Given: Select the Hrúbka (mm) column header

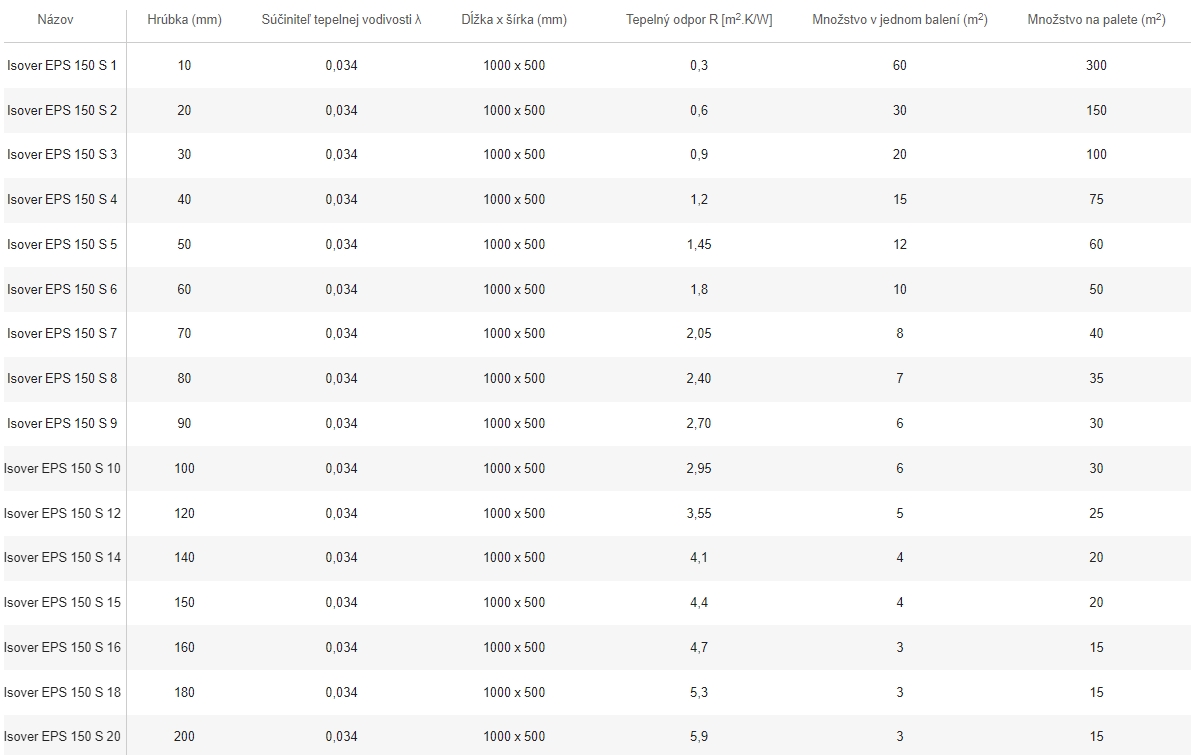Looking at the screenshot, I should point(185,20).
